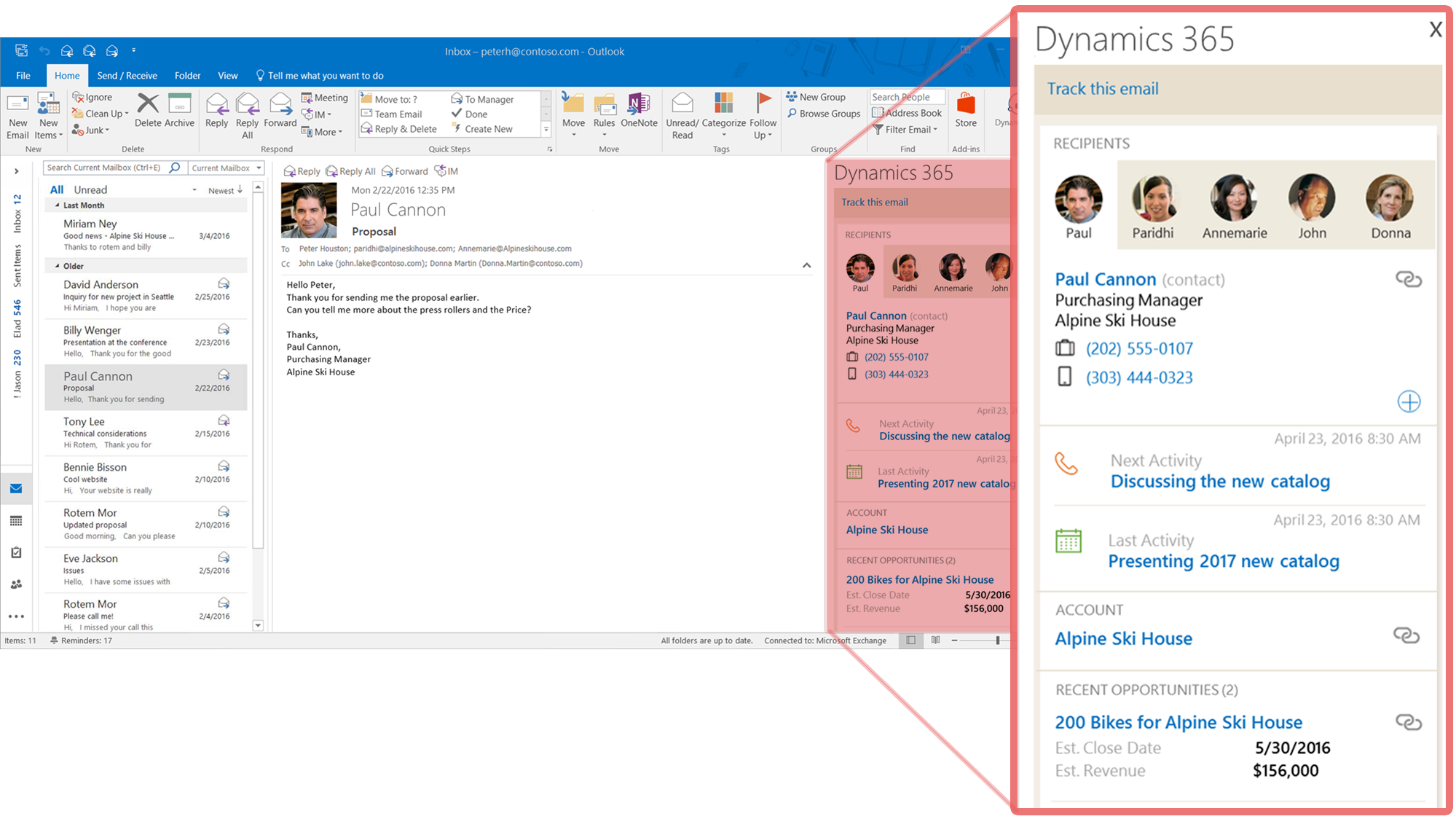Expand the folder pane arrow
This screenshot has height=819, width=1456.
pyautogui.click(x=16, y=172)
